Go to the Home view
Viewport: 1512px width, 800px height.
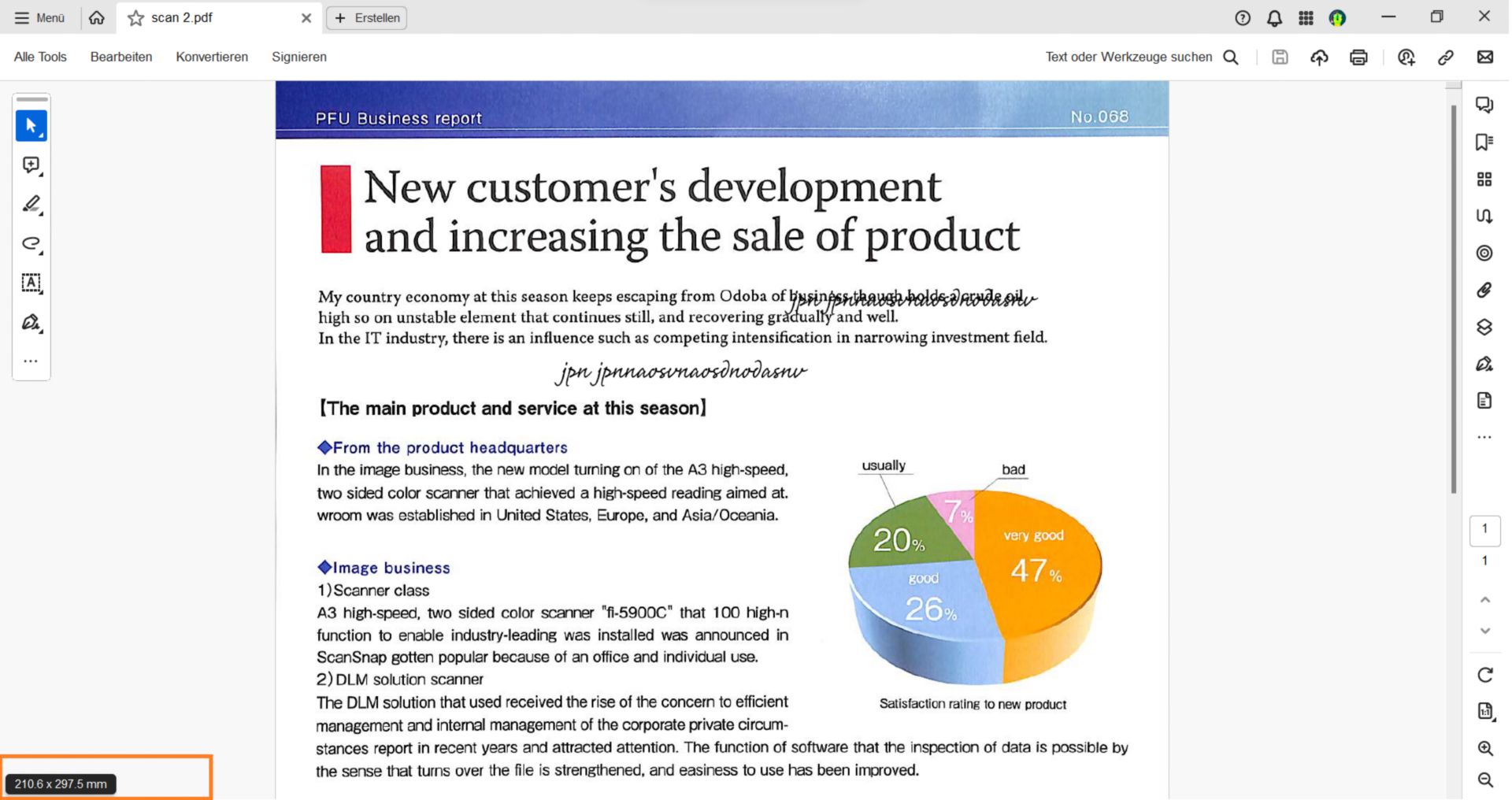tap(97, 17)
